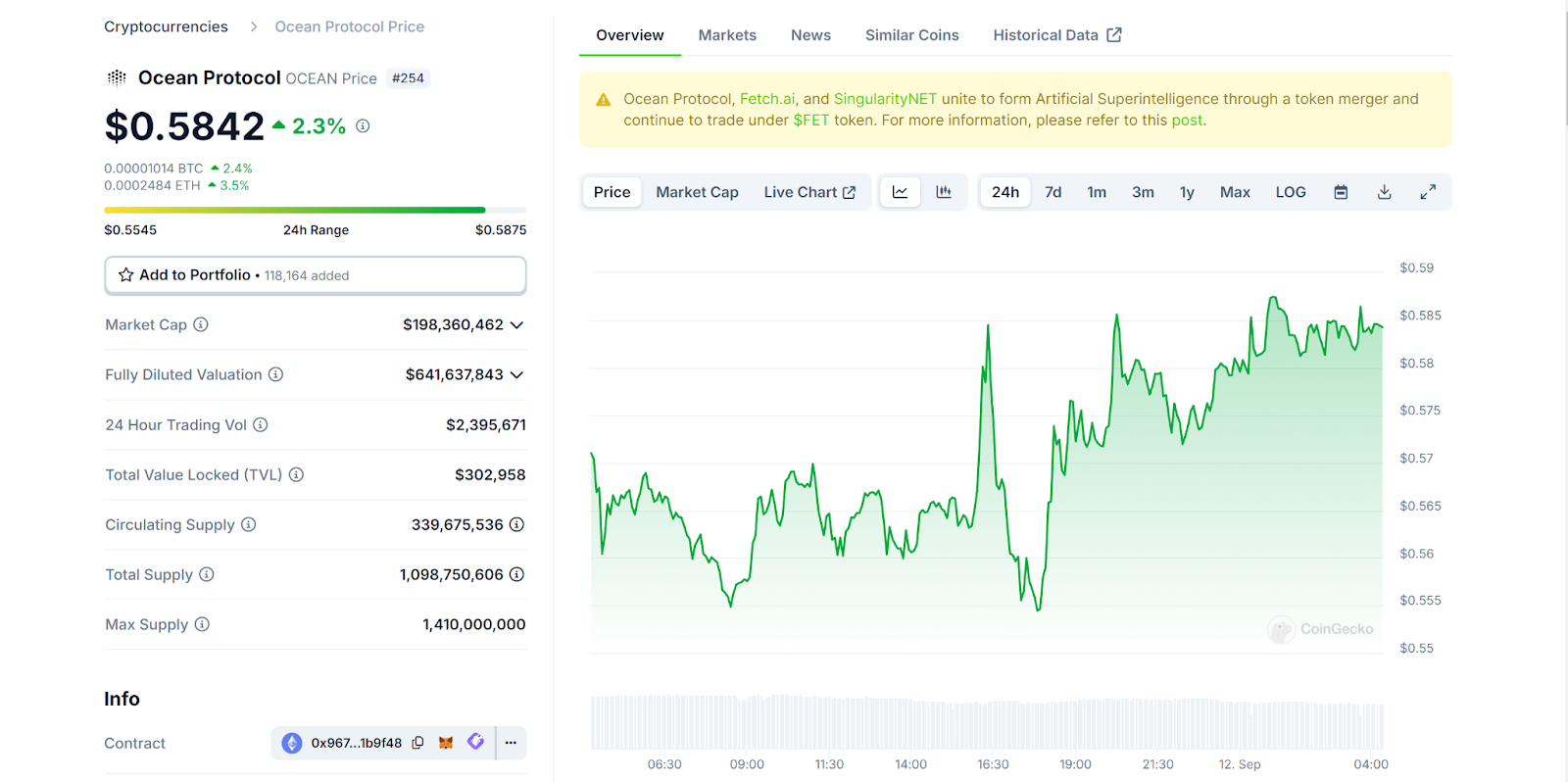The image size is (1568, 782).
Task: Set chart range to 3m
Action: tap(1143, 192)
